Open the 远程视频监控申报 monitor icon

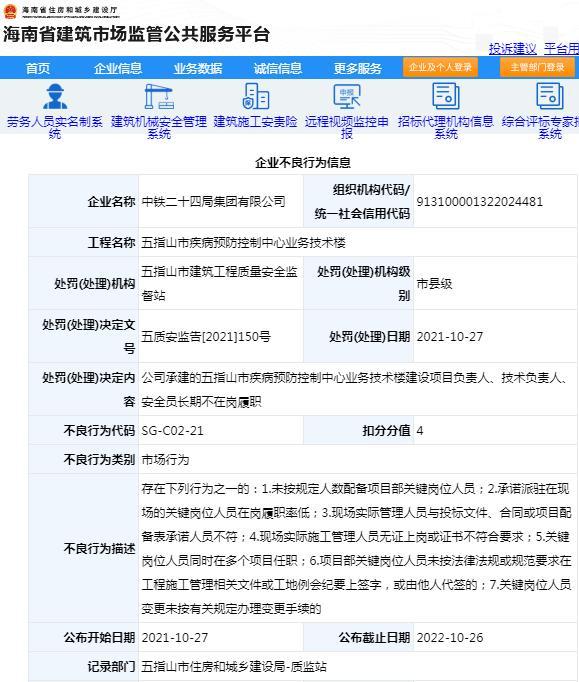[347, 96]
